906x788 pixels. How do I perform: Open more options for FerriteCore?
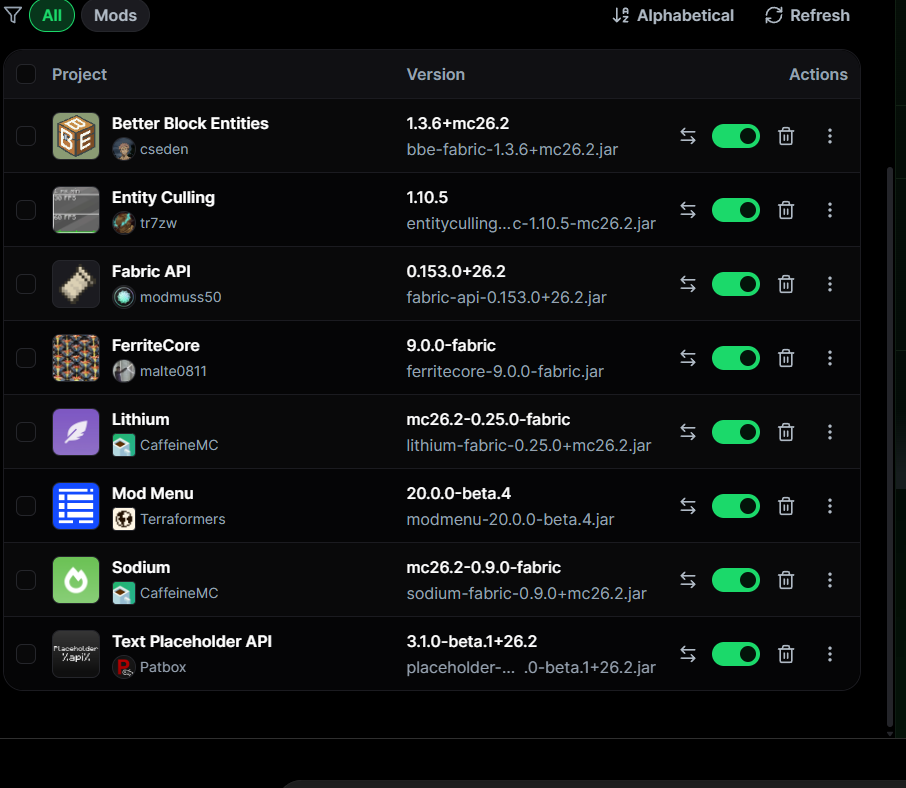pyautogui.click(x=830, y=358)
